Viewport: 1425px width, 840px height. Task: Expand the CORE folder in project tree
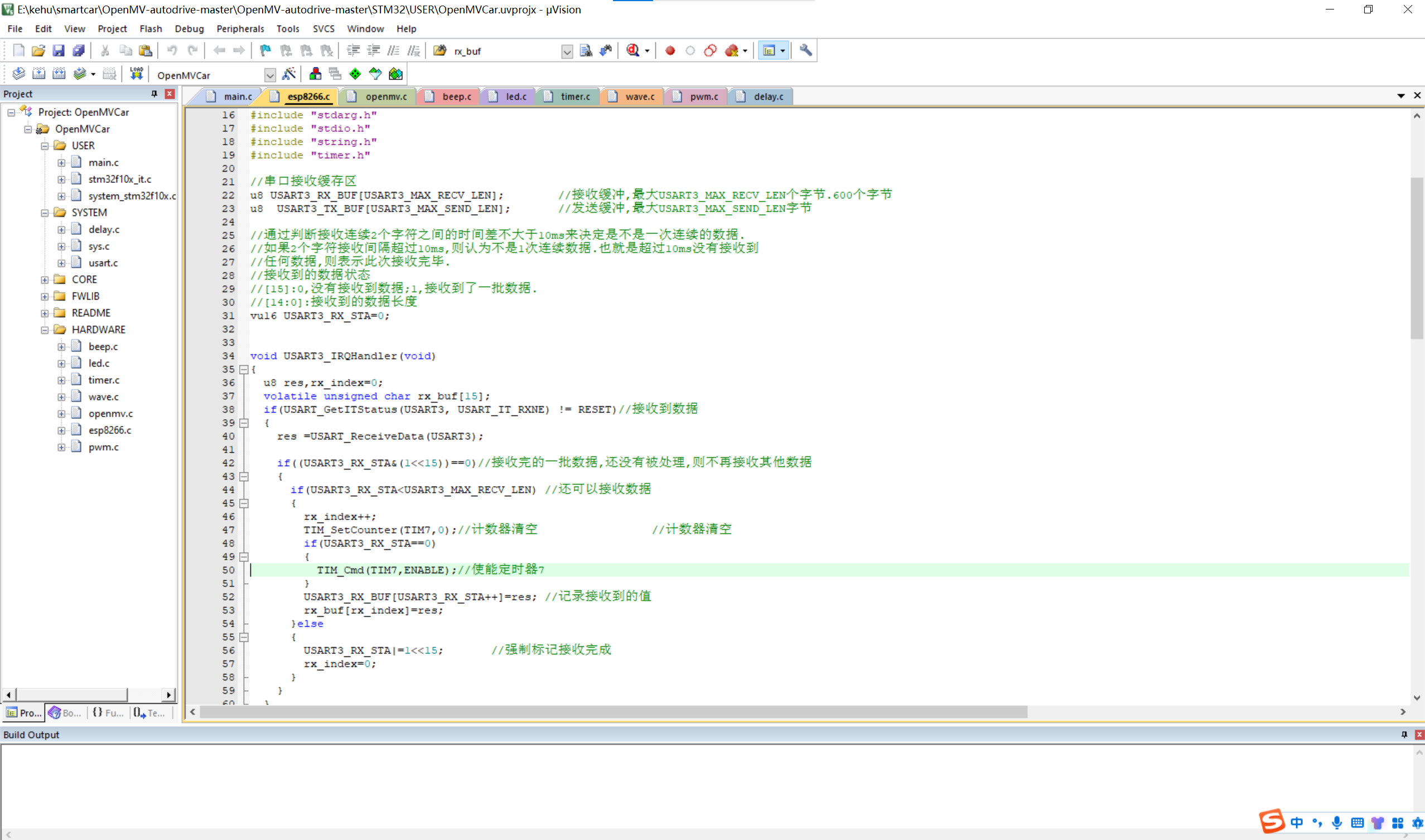click(x=45, y=279)
